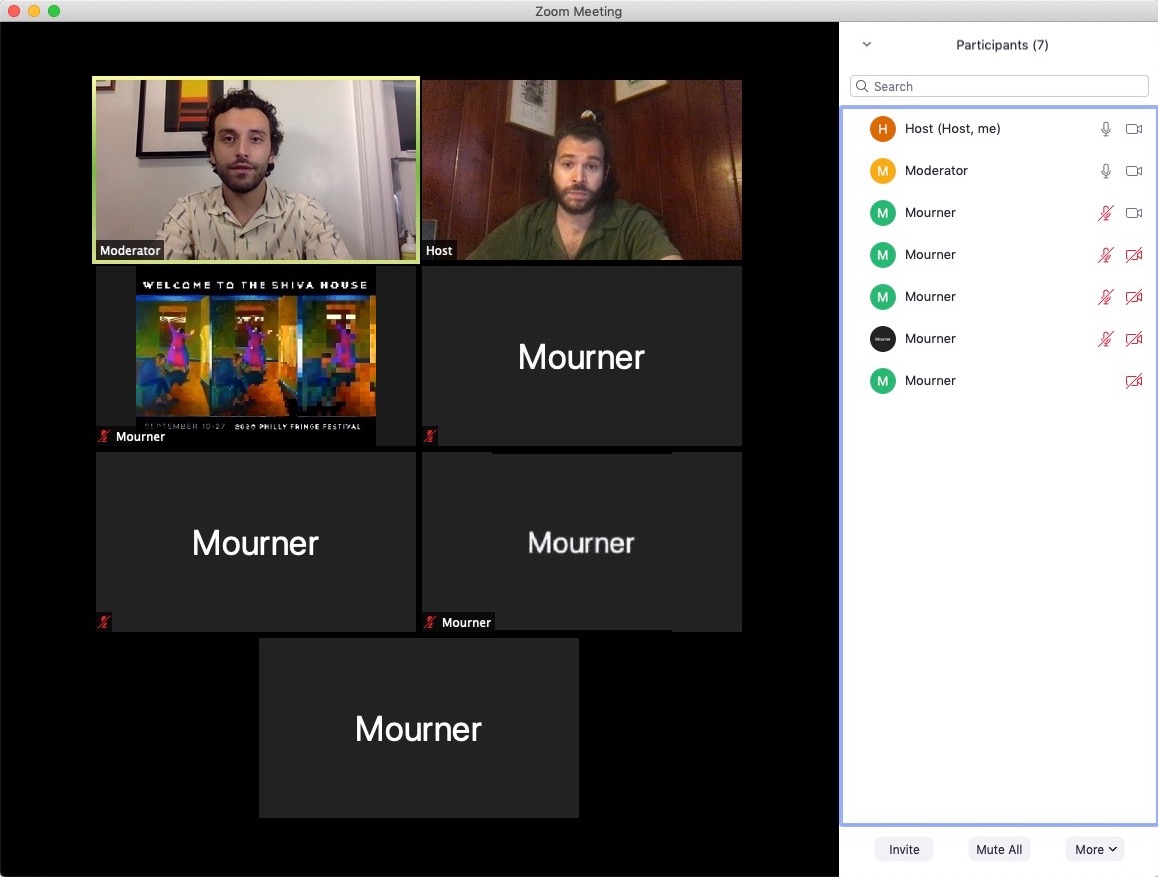This screenshot has height=877, width=1158.
Task: Select the Moderator video tile
Action: [256, 170]
